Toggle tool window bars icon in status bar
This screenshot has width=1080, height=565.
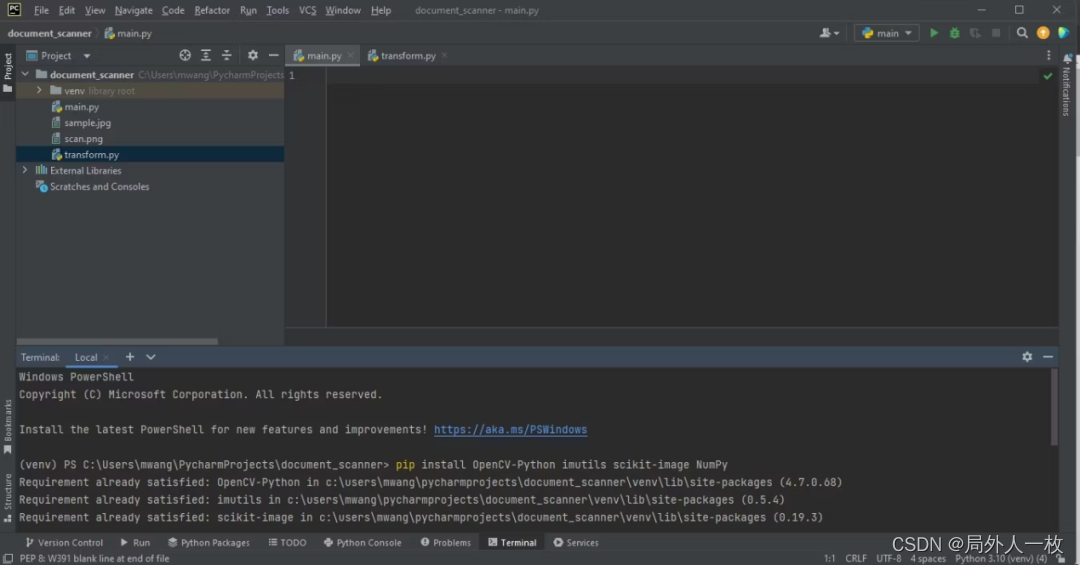point(8,559)
